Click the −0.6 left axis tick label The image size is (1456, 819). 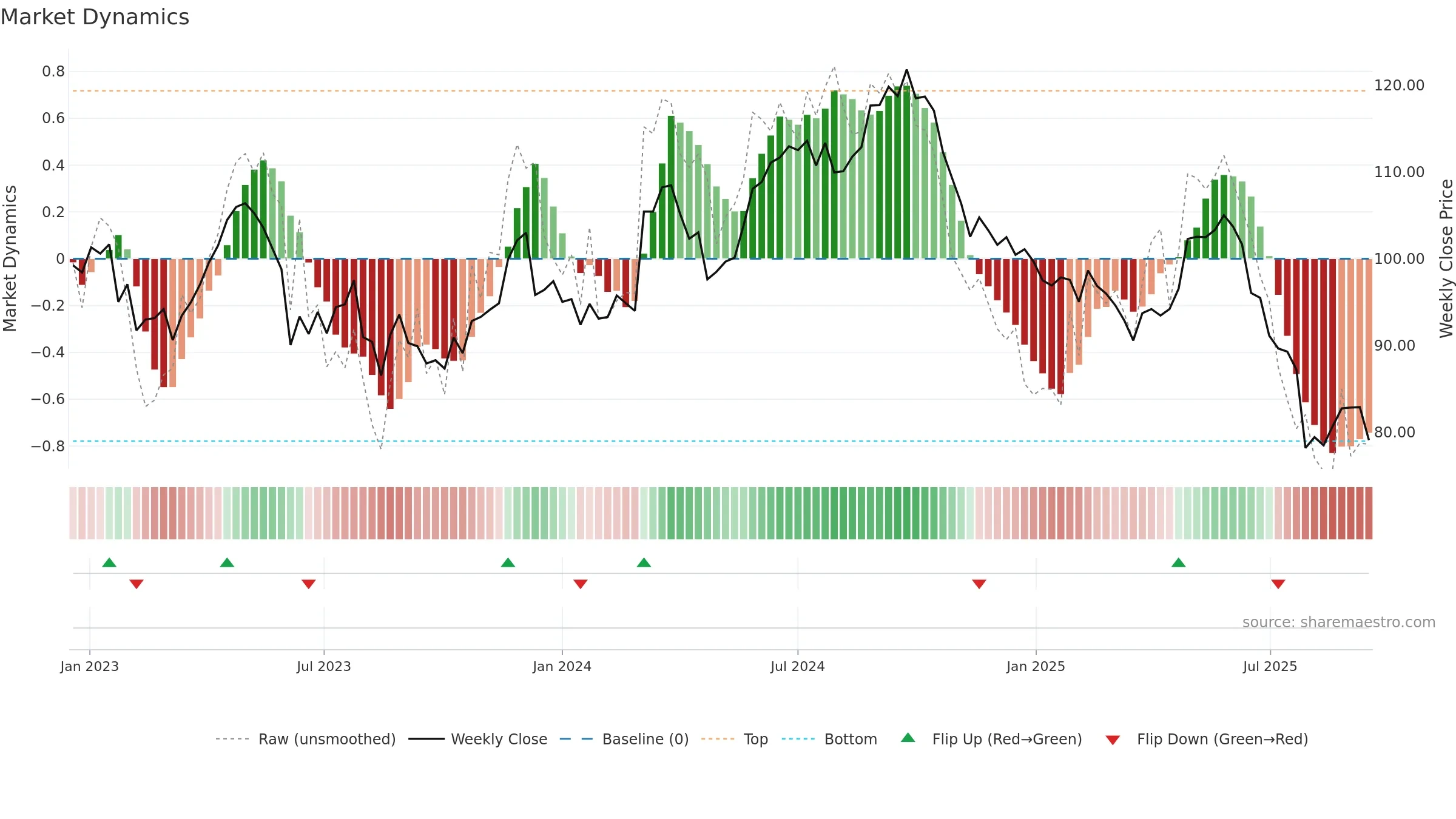(x=48, y=399)
